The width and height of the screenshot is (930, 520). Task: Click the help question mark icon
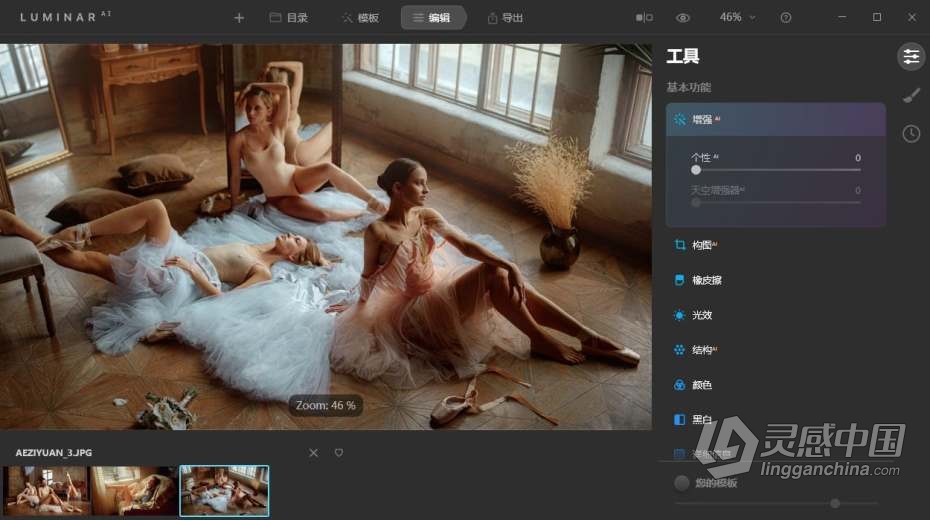click(x=786, y=18)
